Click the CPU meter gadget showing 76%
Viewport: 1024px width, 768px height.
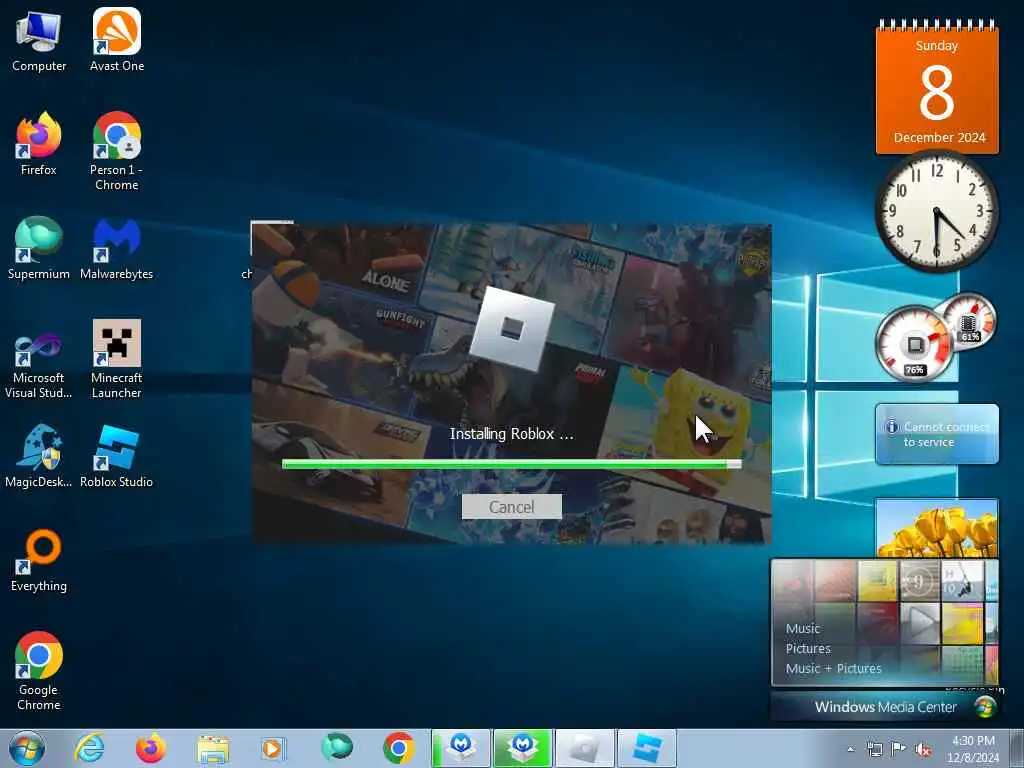point(914,344)
